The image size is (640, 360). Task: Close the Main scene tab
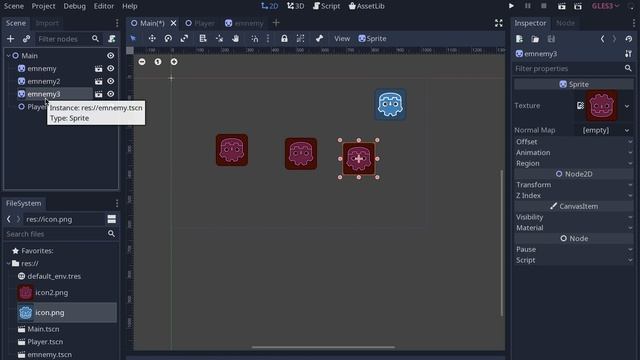tap(173, 23)
